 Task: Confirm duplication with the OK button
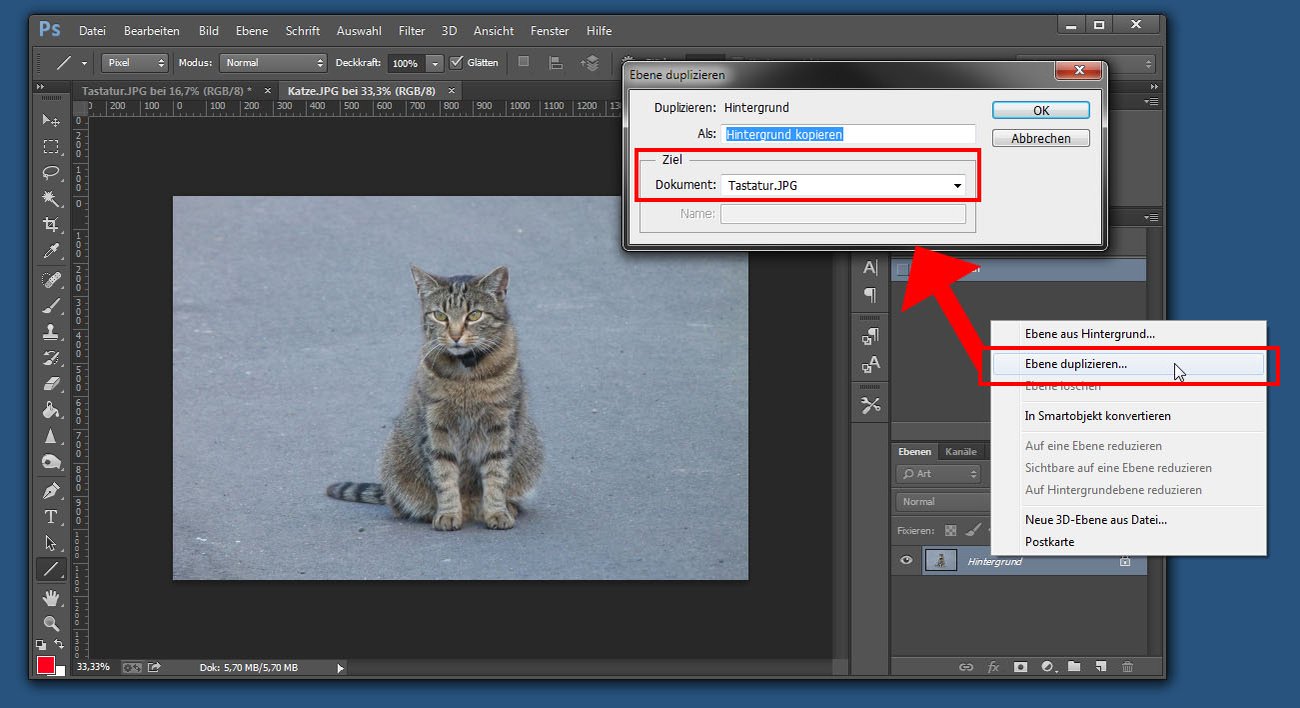pos(1040,110)
